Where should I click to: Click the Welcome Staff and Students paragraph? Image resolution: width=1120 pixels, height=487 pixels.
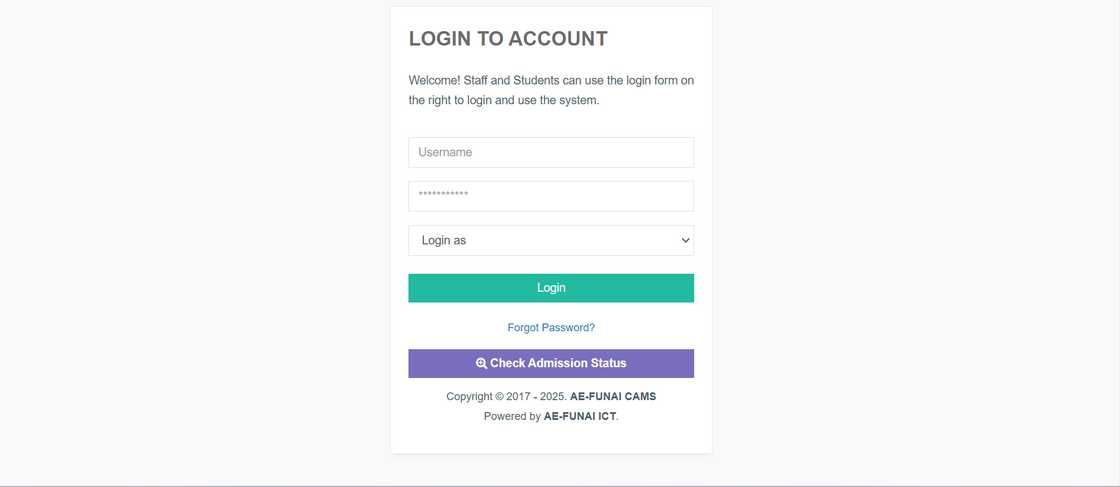click(551, 90)
